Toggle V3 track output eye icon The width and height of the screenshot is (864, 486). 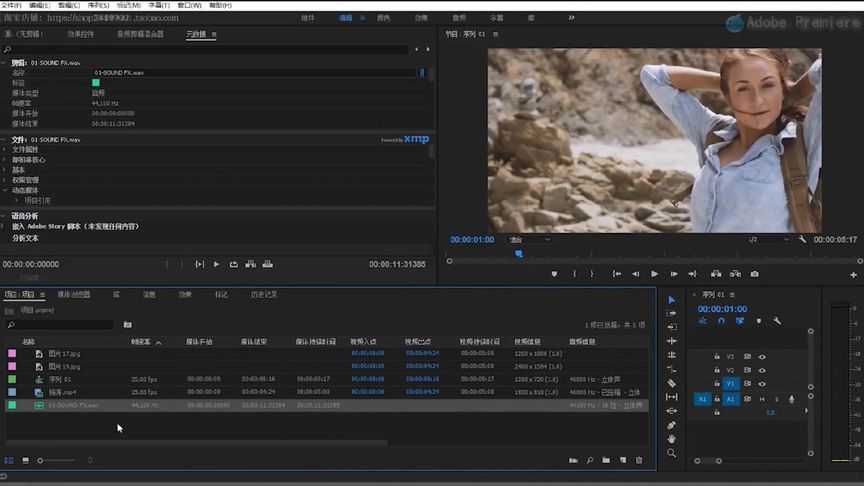tap(762, 356)
